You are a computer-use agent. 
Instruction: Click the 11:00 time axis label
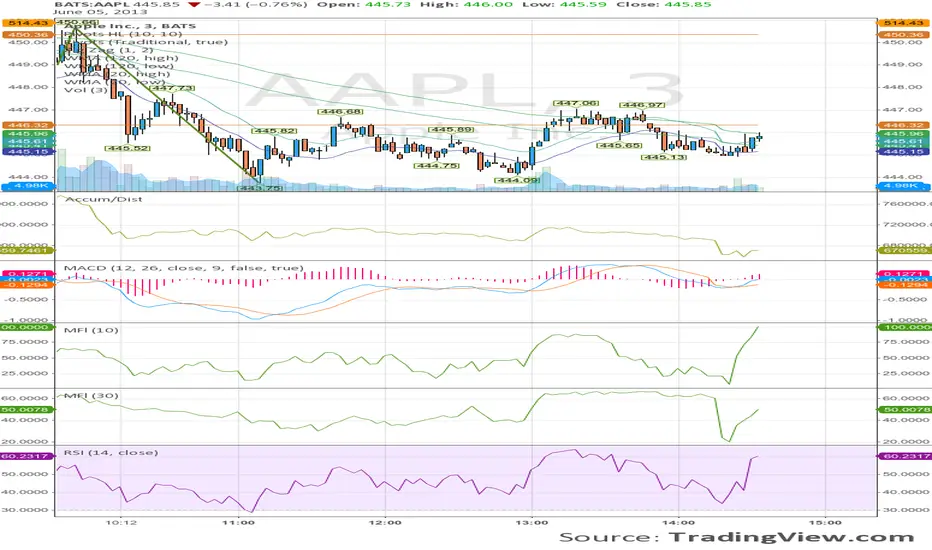tap(238, 523)
